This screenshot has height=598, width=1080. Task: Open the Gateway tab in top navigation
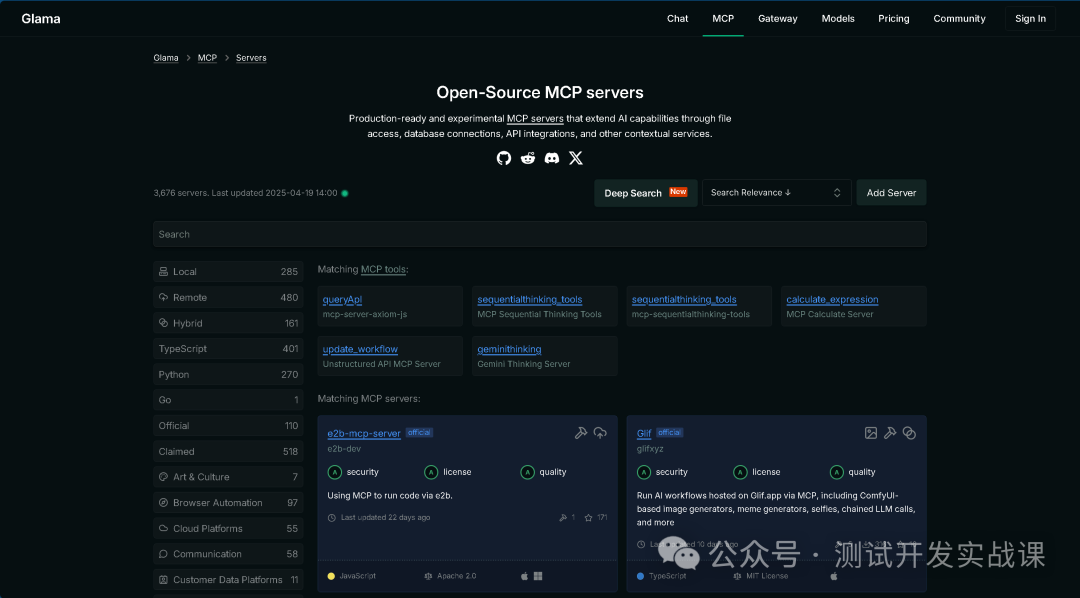click(x=778, y=19)
